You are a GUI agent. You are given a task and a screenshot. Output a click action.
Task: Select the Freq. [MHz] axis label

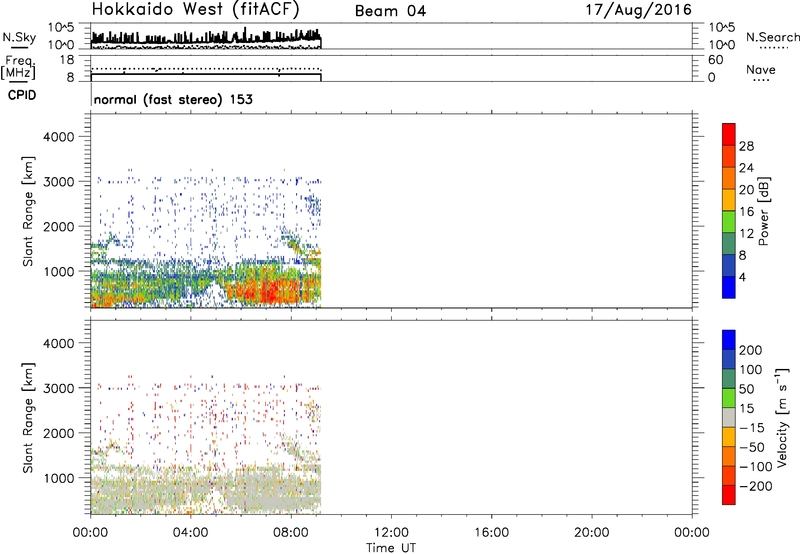point(18,67)
